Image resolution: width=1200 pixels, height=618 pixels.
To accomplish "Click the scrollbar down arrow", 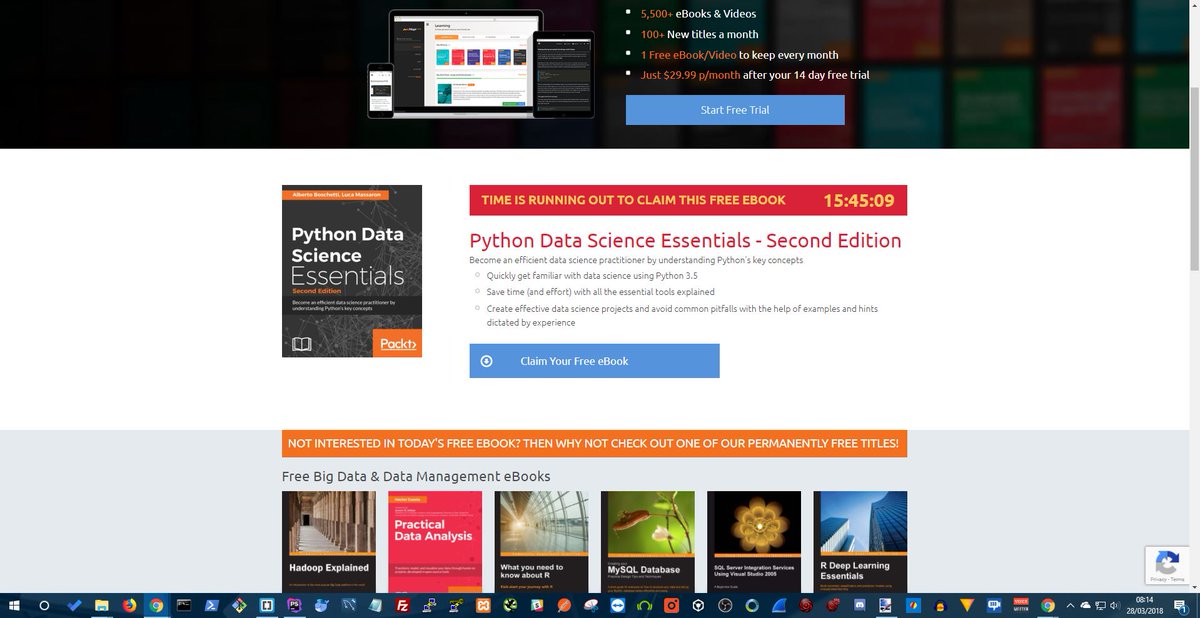I will click(1194, 587).
